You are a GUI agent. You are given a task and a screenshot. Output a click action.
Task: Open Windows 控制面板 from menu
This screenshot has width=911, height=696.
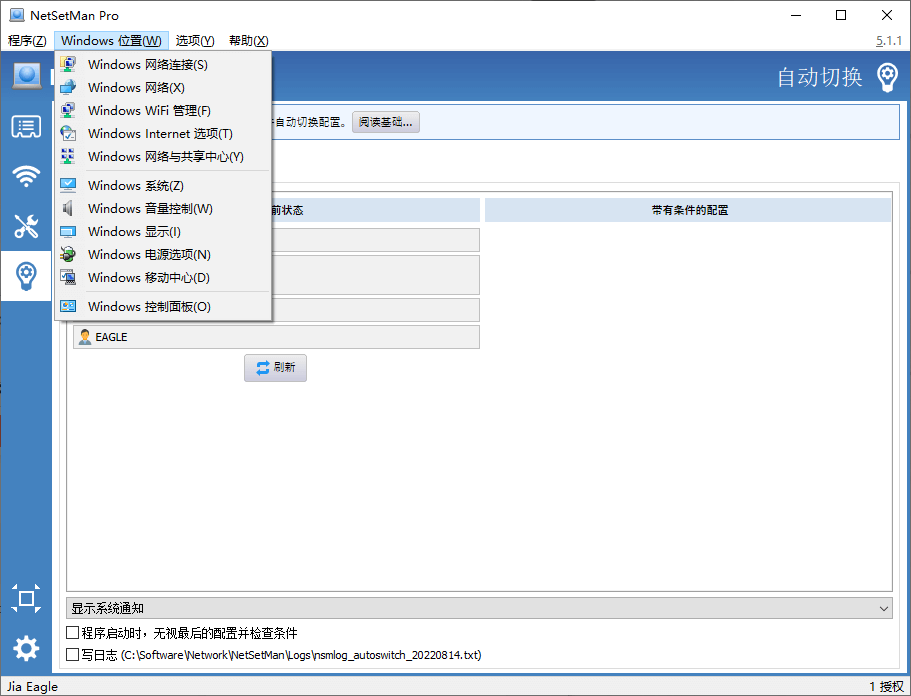point(163,306)
